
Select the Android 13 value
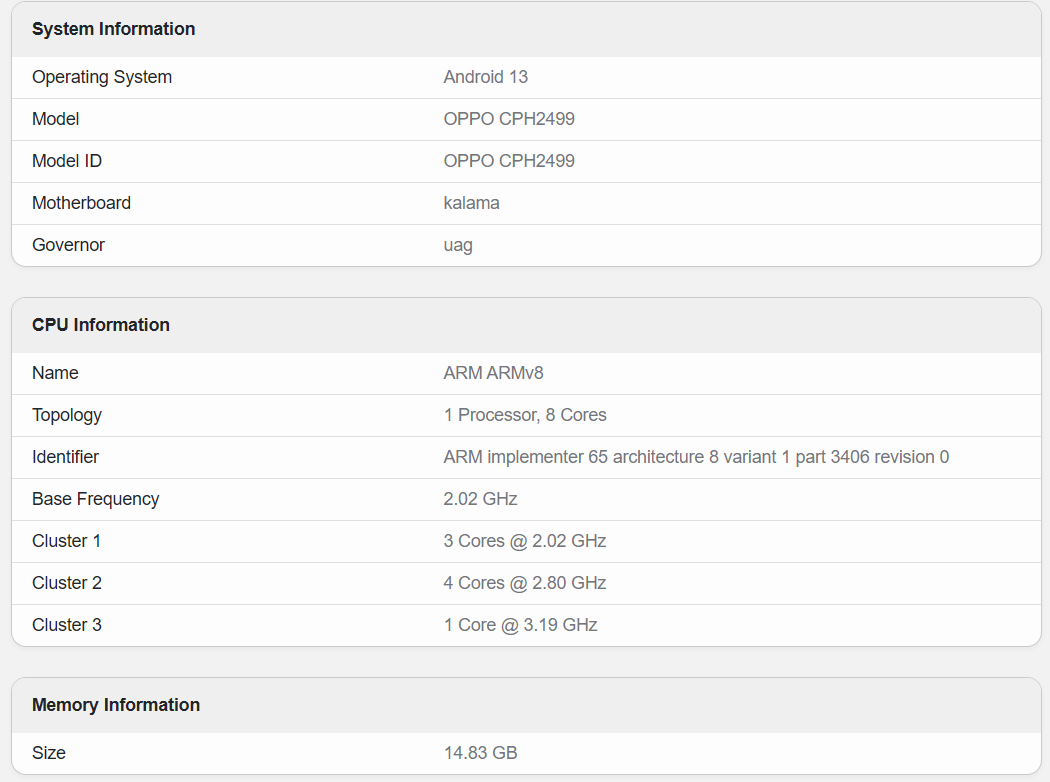485,77
